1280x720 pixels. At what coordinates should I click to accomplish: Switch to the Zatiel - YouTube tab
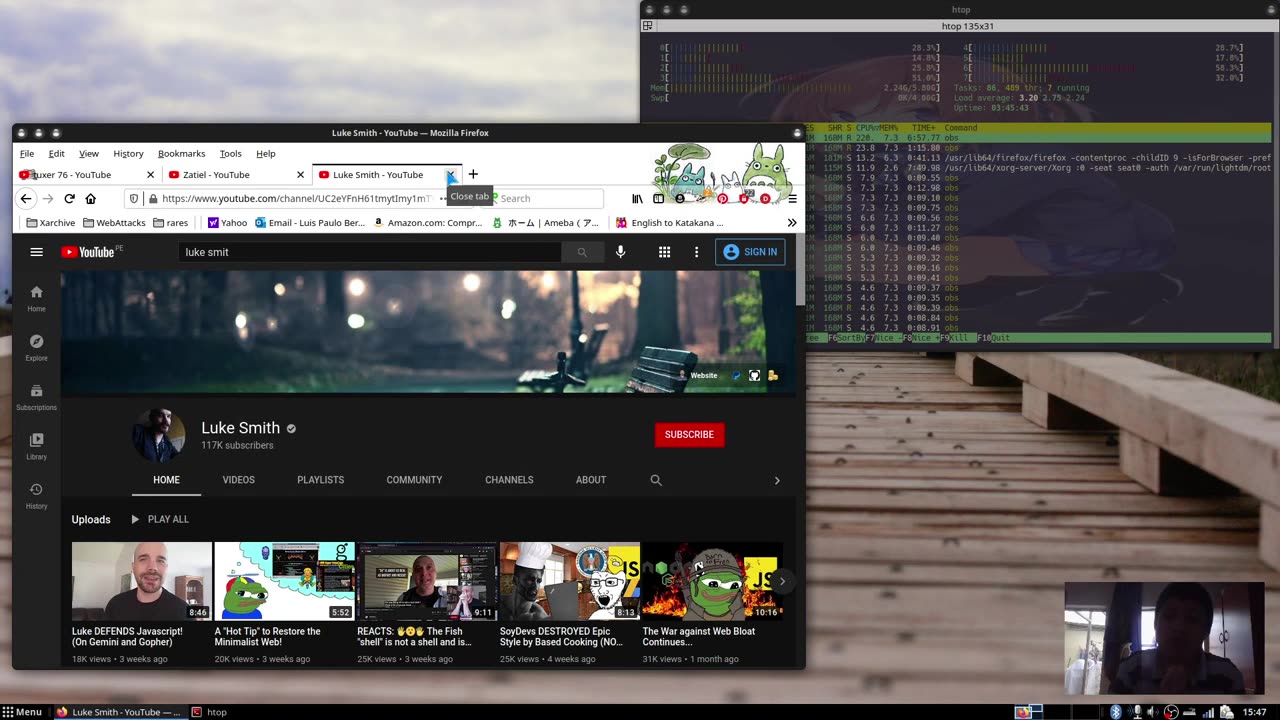[x=236, y=174]
